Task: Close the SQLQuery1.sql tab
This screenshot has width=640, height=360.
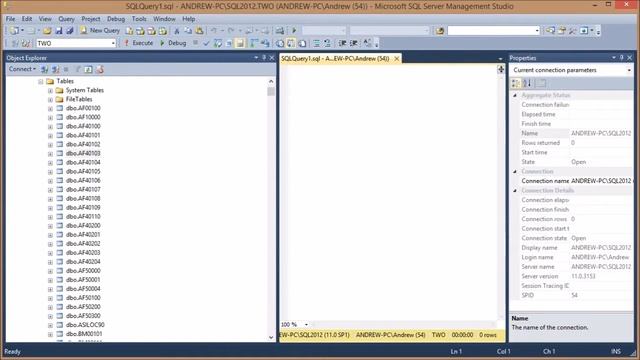Action: pos(396,59)
